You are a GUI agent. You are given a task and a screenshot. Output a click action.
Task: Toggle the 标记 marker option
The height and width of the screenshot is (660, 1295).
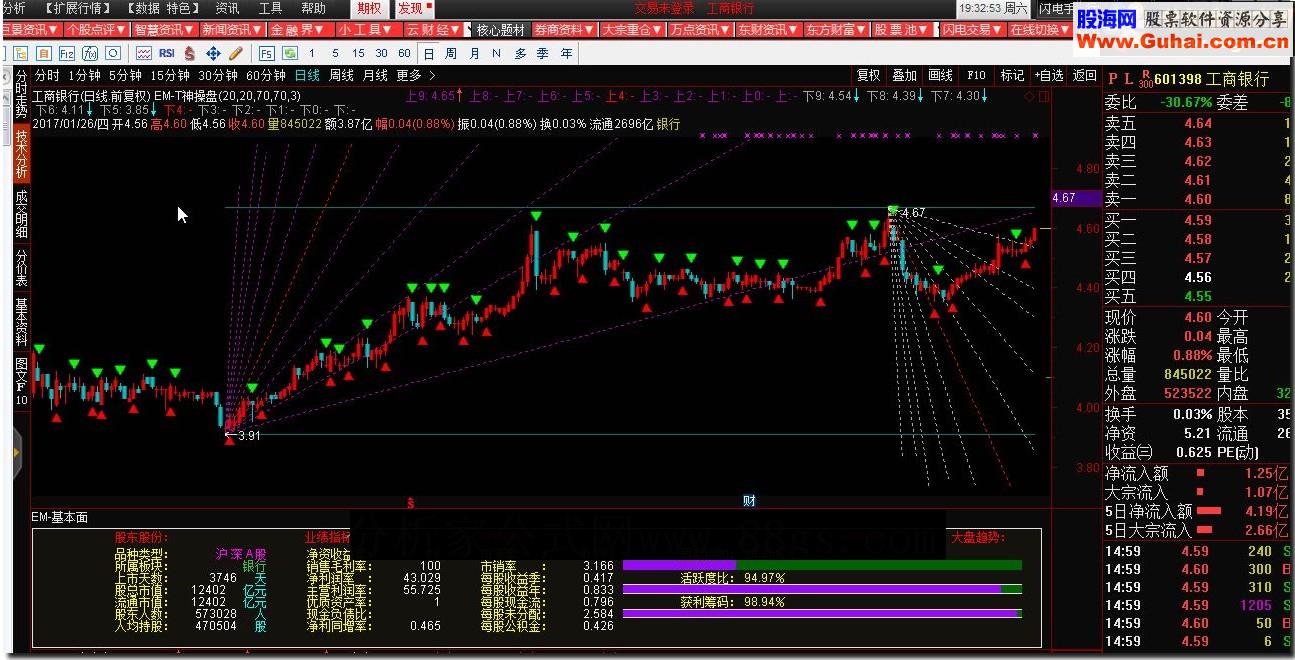tap(1012, 76)
